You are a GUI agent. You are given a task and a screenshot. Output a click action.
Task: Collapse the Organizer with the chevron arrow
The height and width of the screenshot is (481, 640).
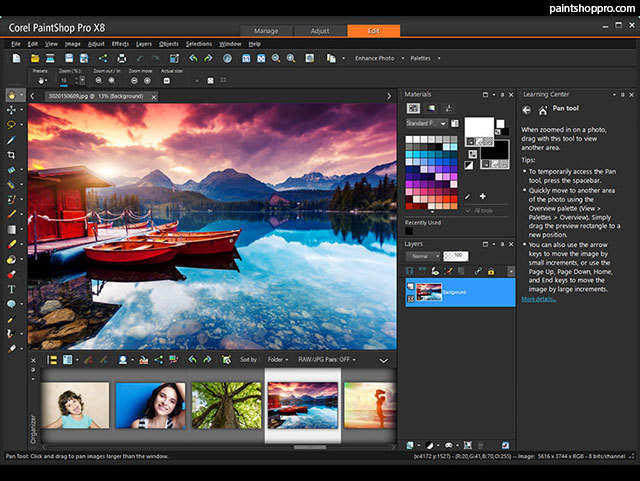point(383,361)
